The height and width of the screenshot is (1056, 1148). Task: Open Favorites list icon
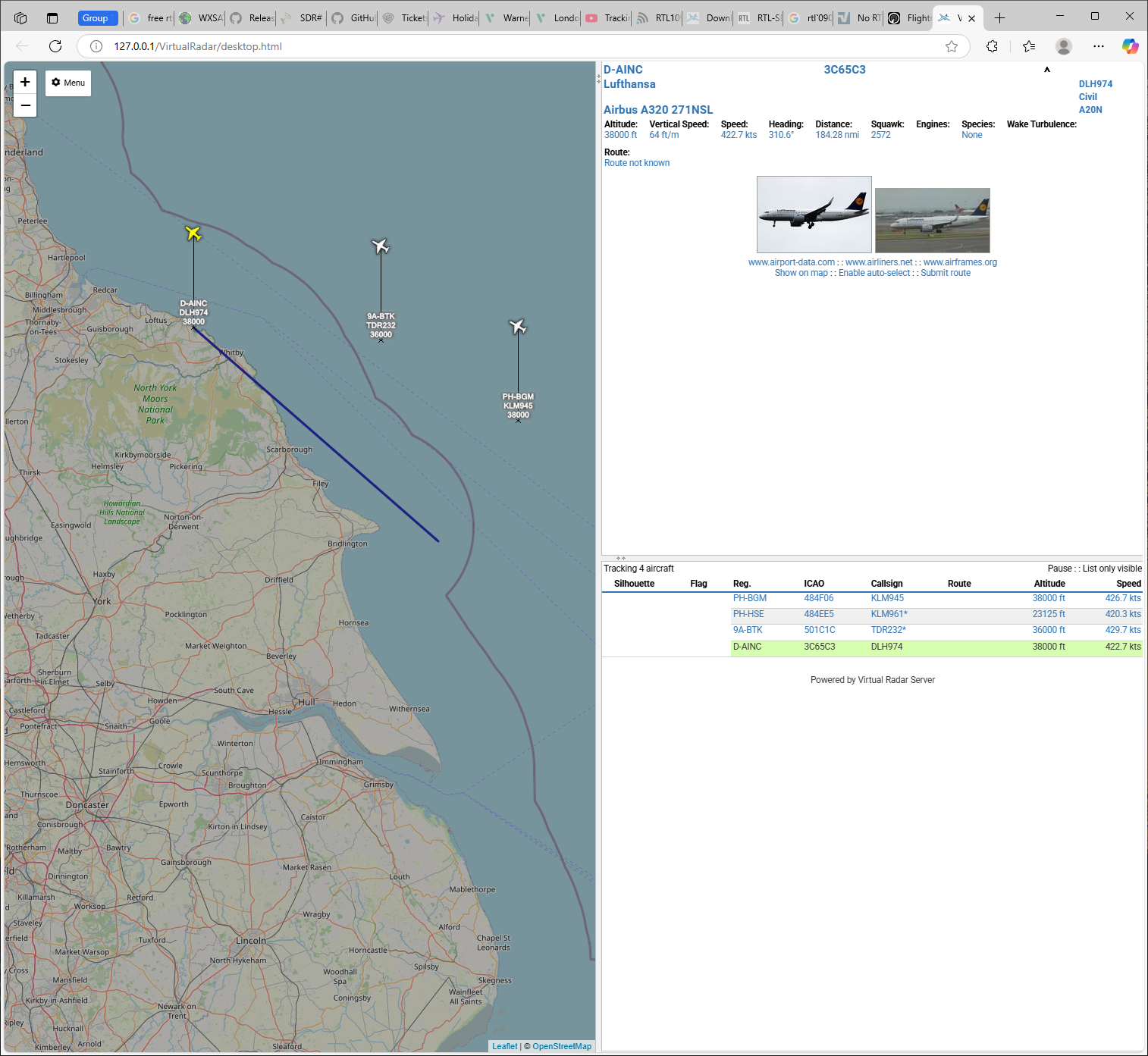click(x=1029, y=46)
